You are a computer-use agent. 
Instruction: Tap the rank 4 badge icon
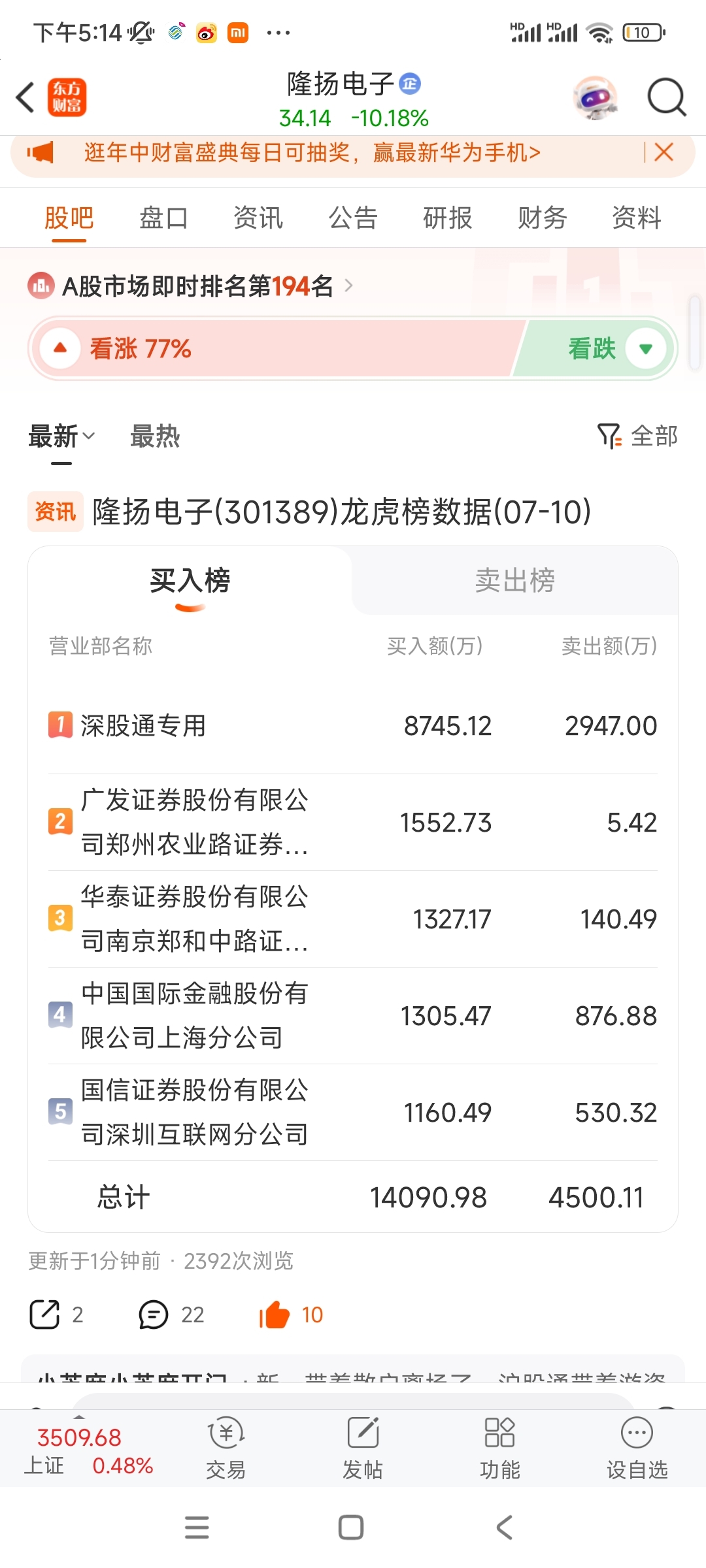coord(60,1015)
